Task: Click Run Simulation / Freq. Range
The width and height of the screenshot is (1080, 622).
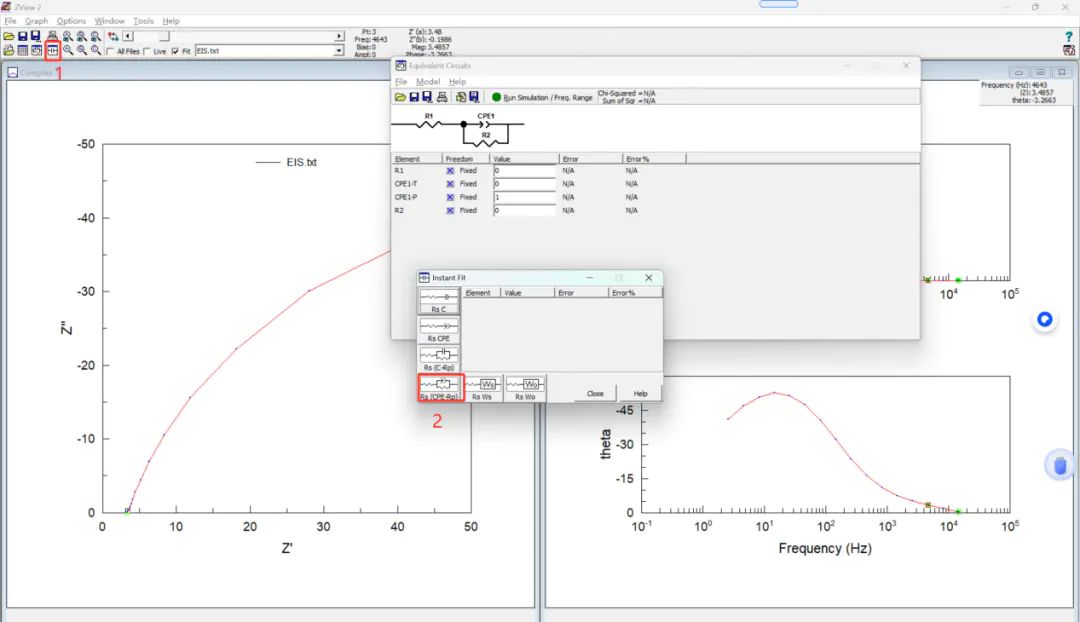Action: click(541, 98)
